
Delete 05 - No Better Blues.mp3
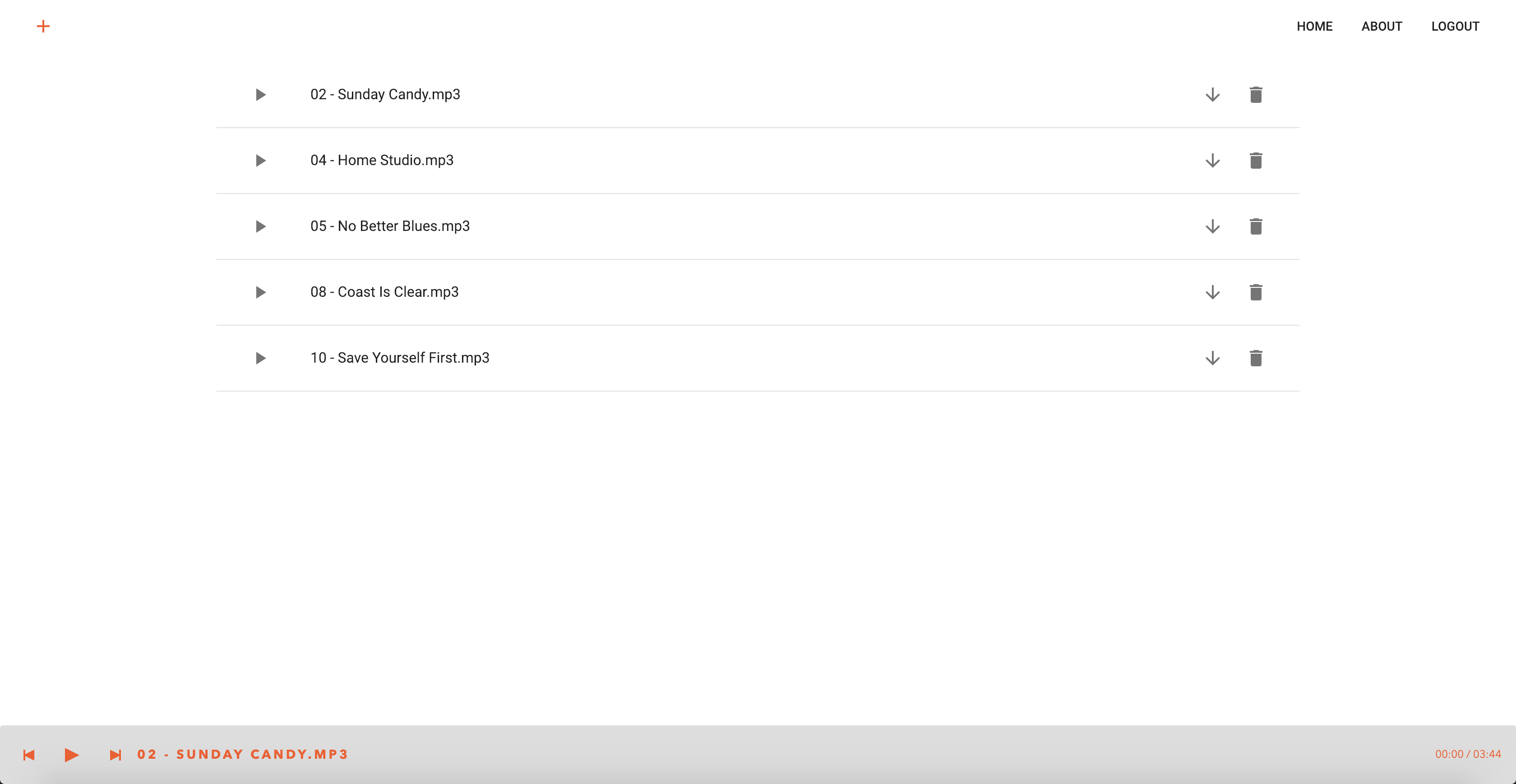click(1256, 226)
